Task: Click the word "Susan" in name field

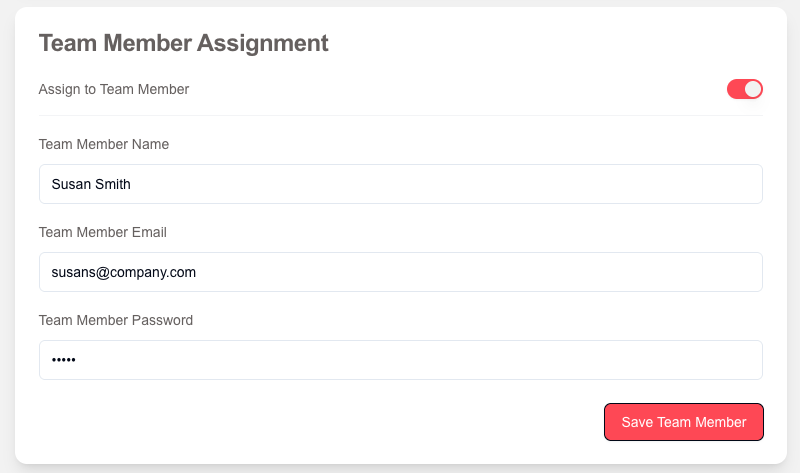Action: click(x=71, y=184)
